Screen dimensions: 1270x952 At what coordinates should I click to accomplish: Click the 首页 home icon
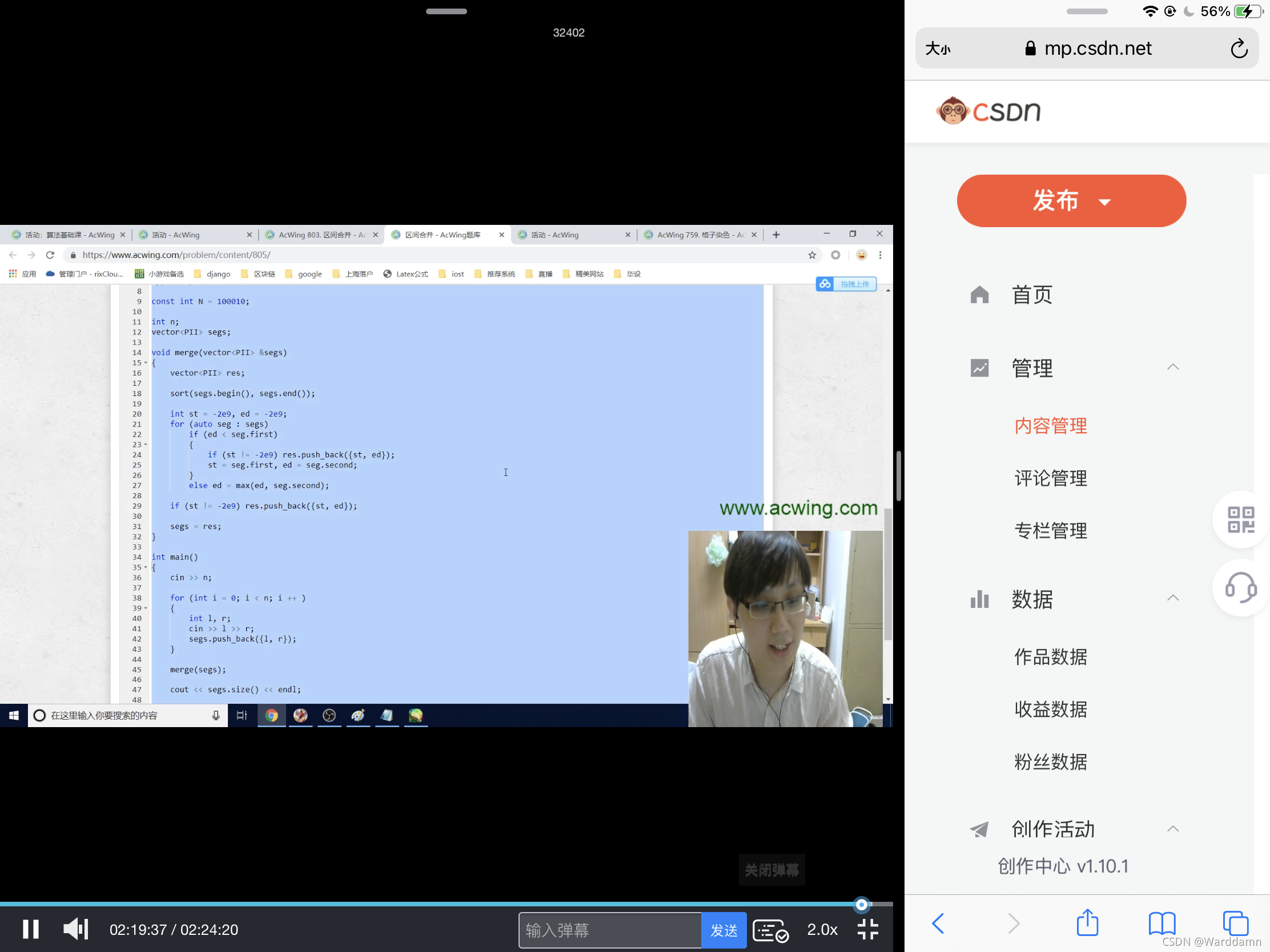[x=979, y=295]
